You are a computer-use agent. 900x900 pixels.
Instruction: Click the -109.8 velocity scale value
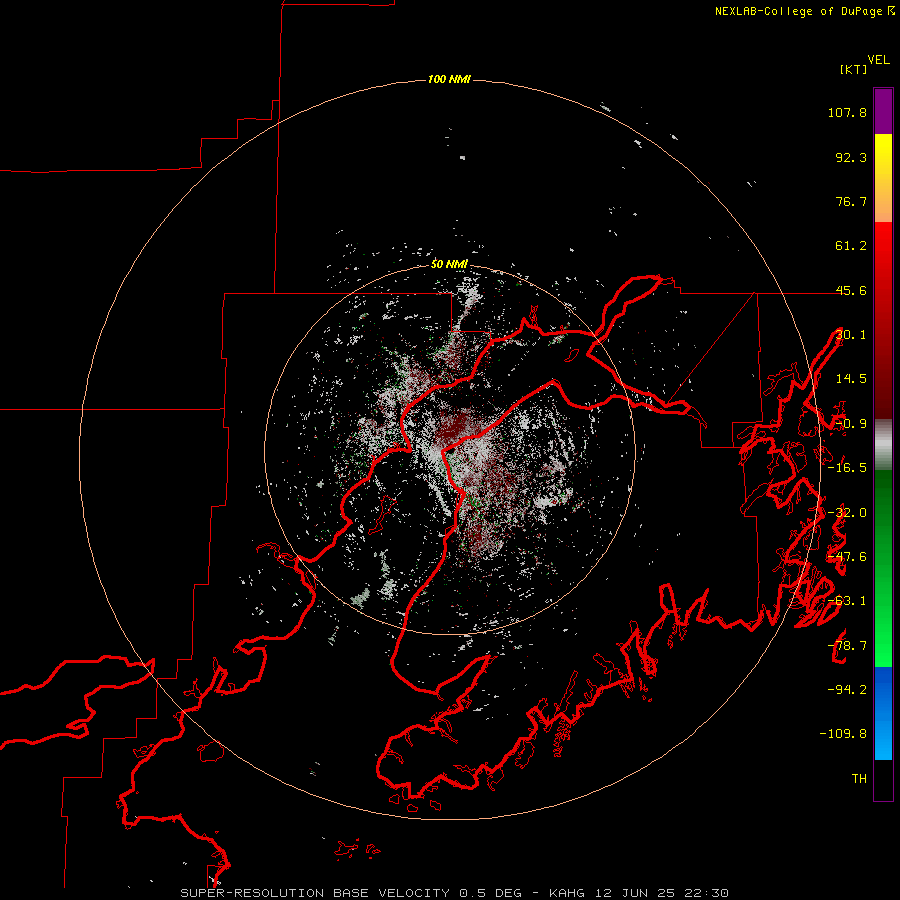[x=843, y=734]
